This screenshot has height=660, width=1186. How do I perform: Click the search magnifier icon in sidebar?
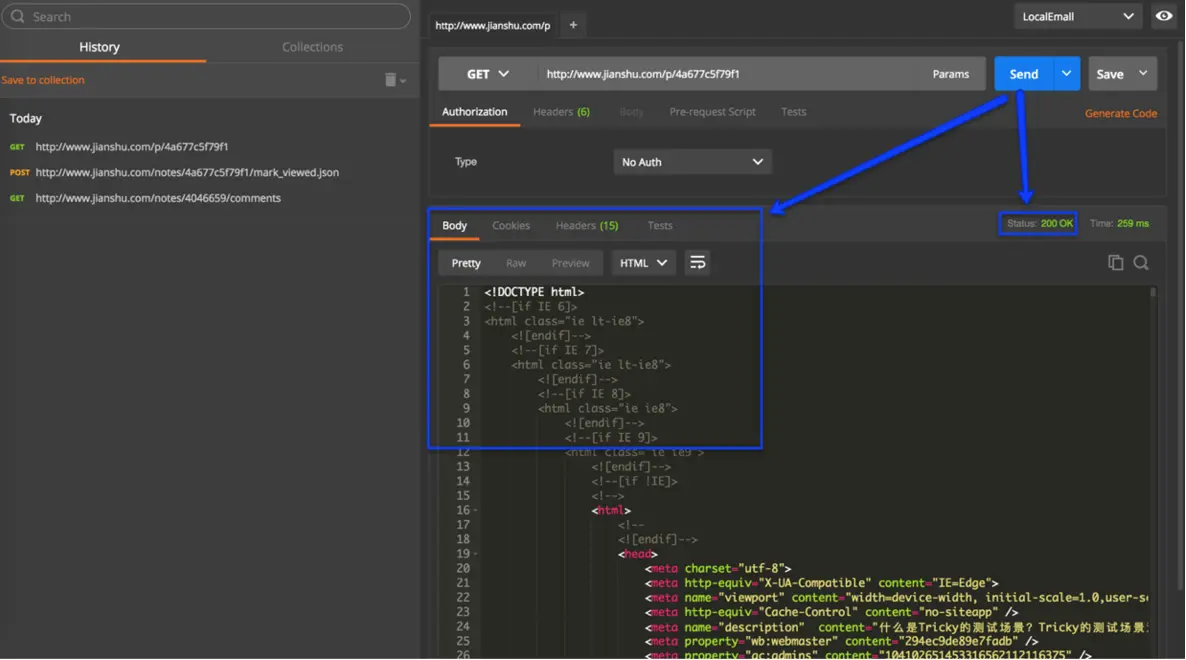click(18, 17)
